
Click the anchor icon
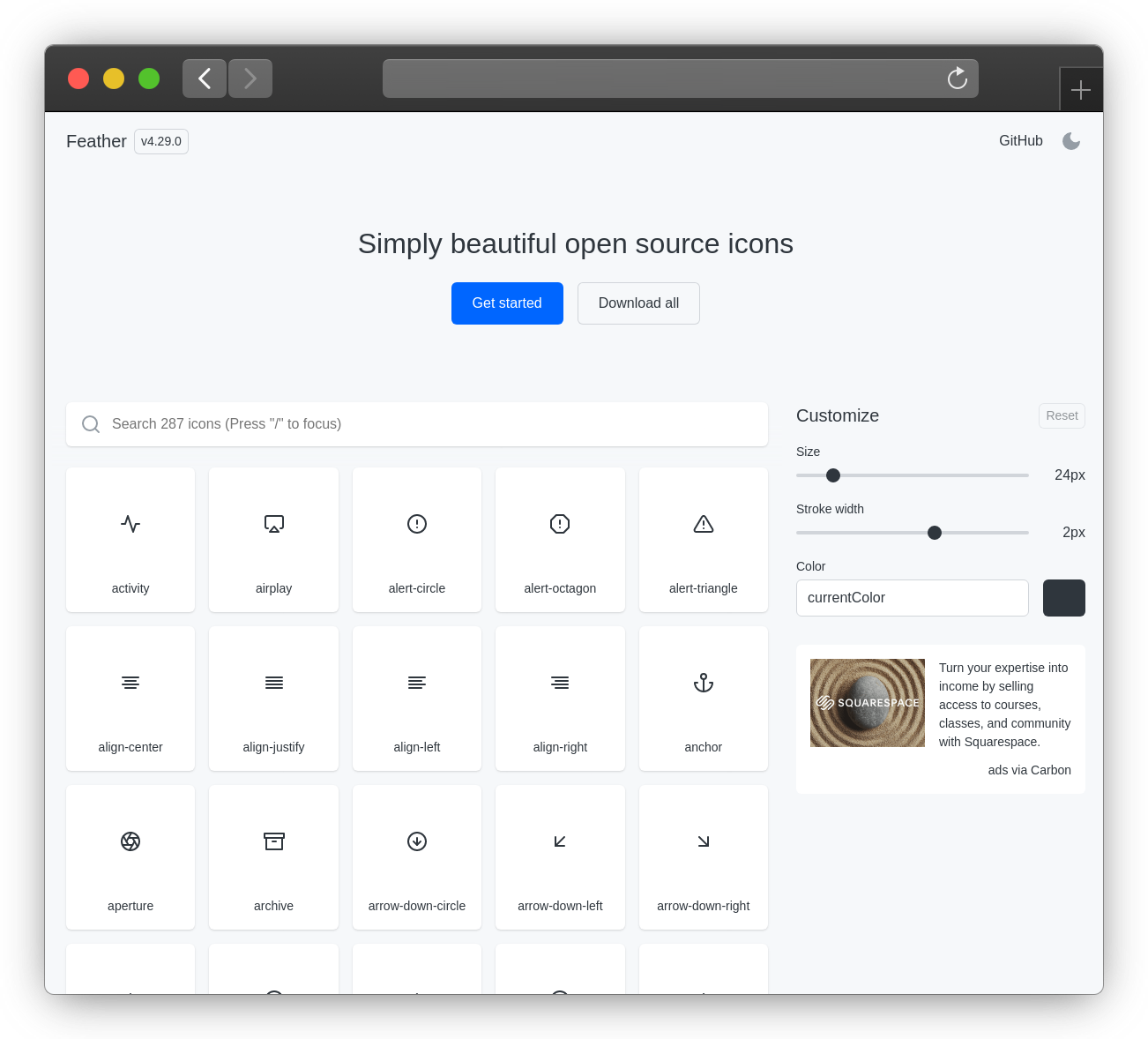(704, 683)
